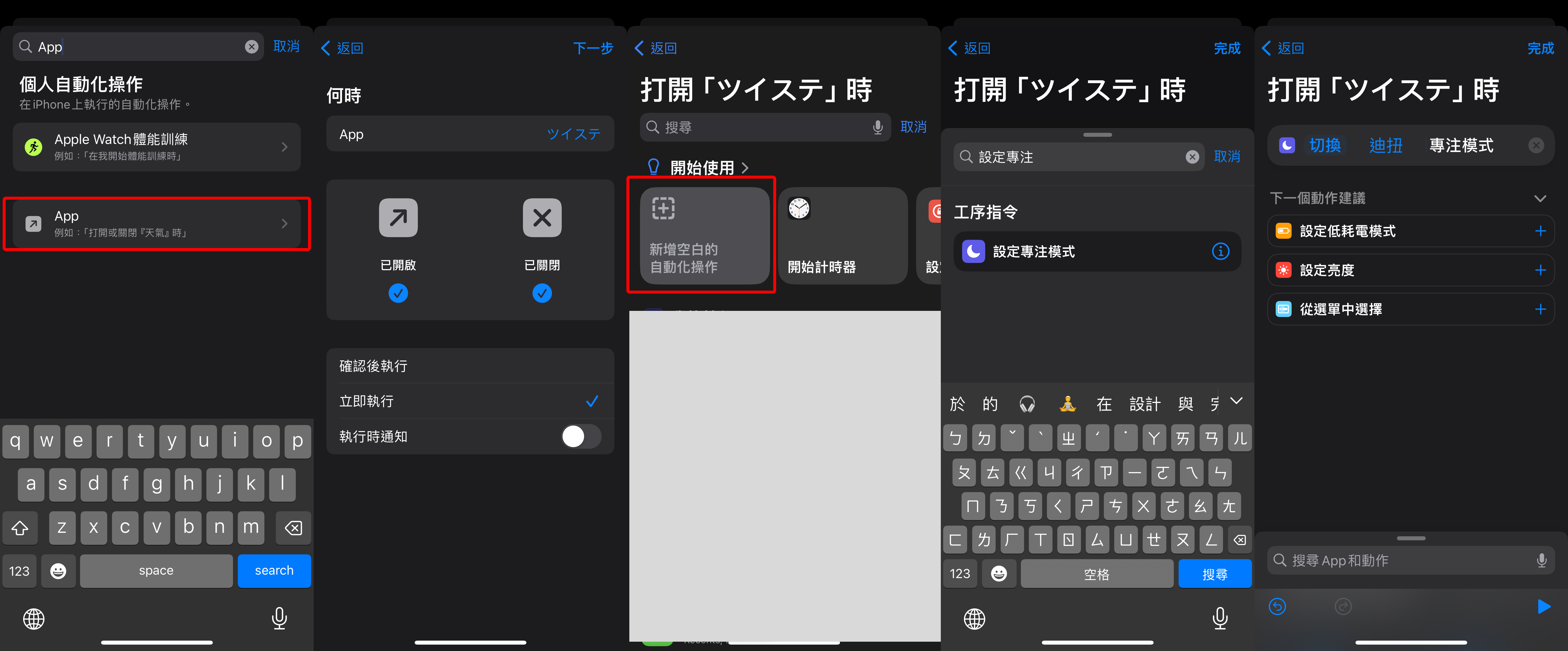1568x651 pixels.
Task: Collapse 下一個動作建議 chevron
Action: tap(1540, 199)
